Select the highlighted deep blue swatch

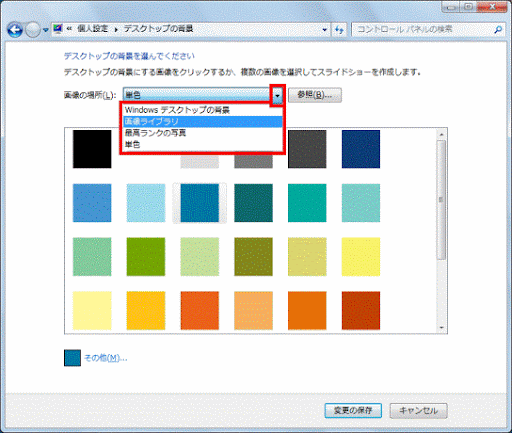click(x=200, y=203)
